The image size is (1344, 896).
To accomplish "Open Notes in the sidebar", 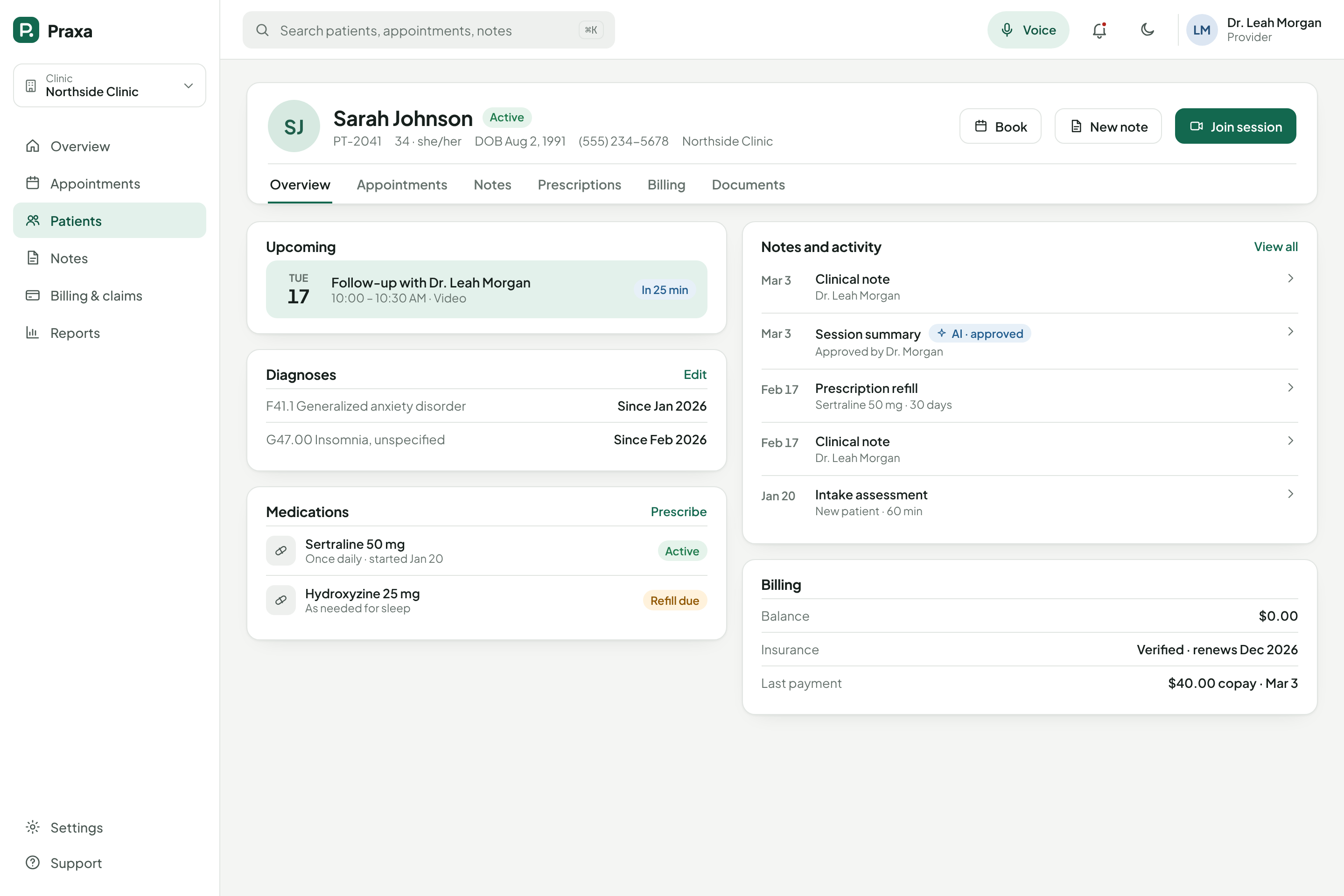I will [110, 258].
